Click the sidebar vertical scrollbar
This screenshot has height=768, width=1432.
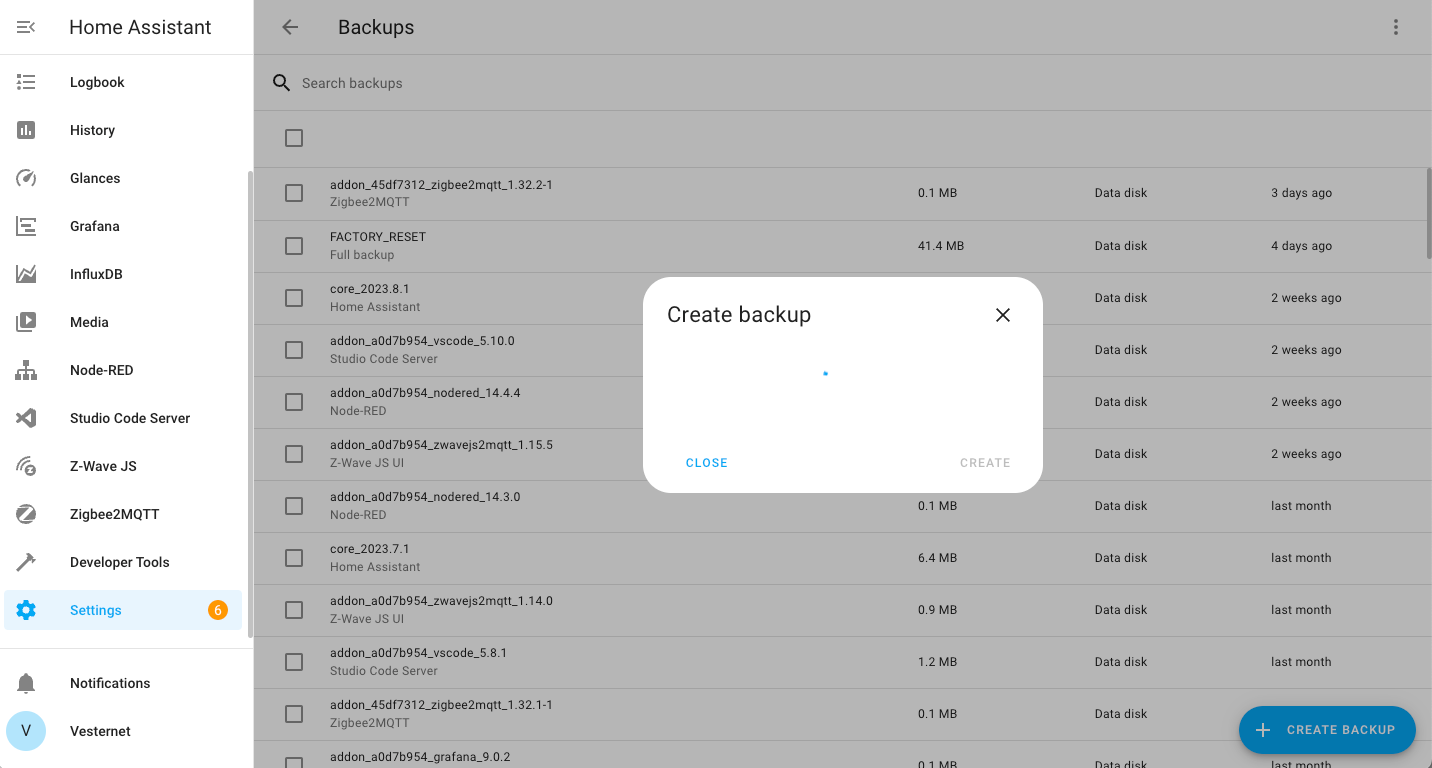click(250, 403)
